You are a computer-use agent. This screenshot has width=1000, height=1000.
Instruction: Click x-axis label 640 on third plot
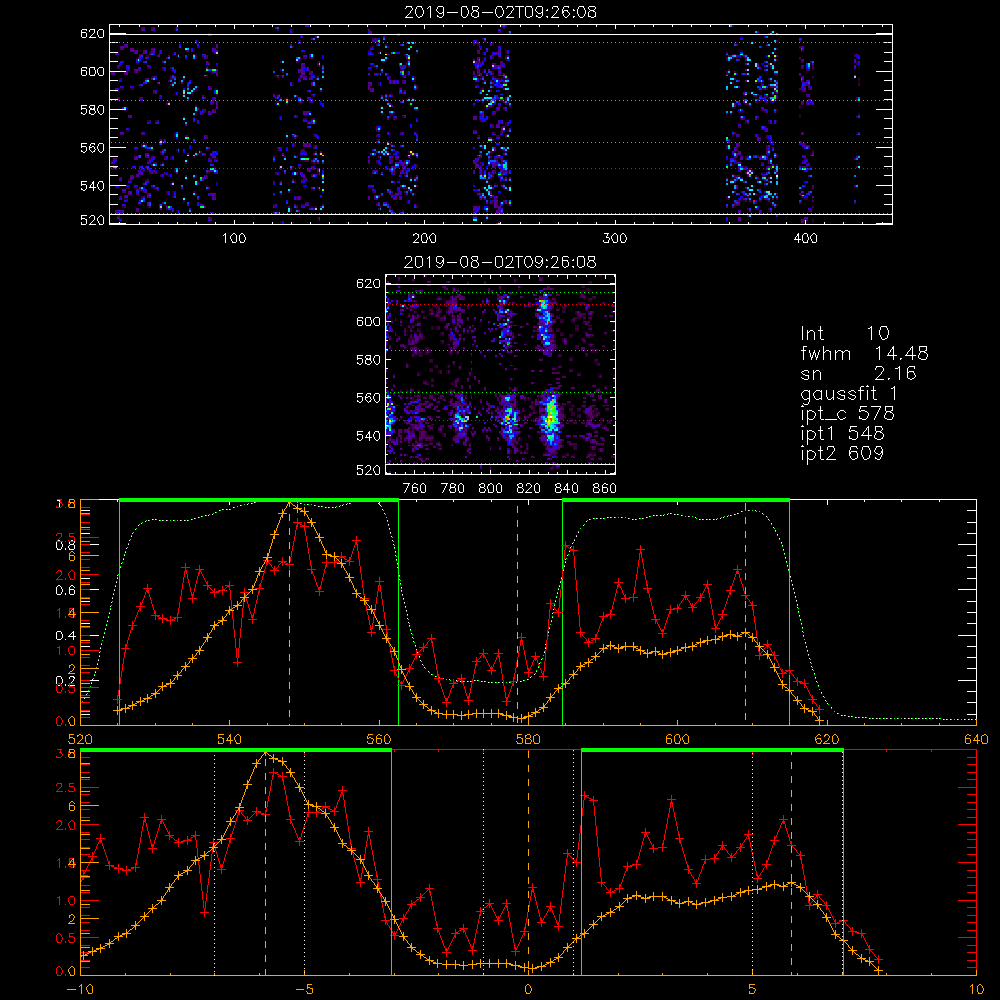pos(976,740)
